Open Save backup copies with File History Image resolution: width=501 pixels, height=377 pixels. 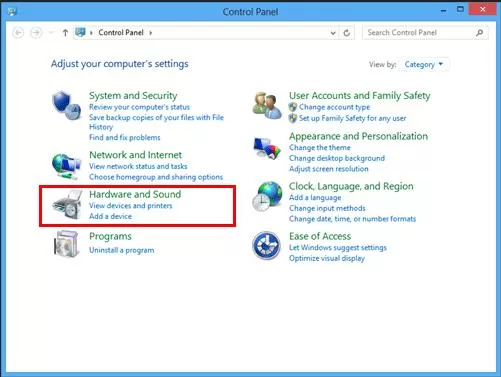click(x=156, y=122)
